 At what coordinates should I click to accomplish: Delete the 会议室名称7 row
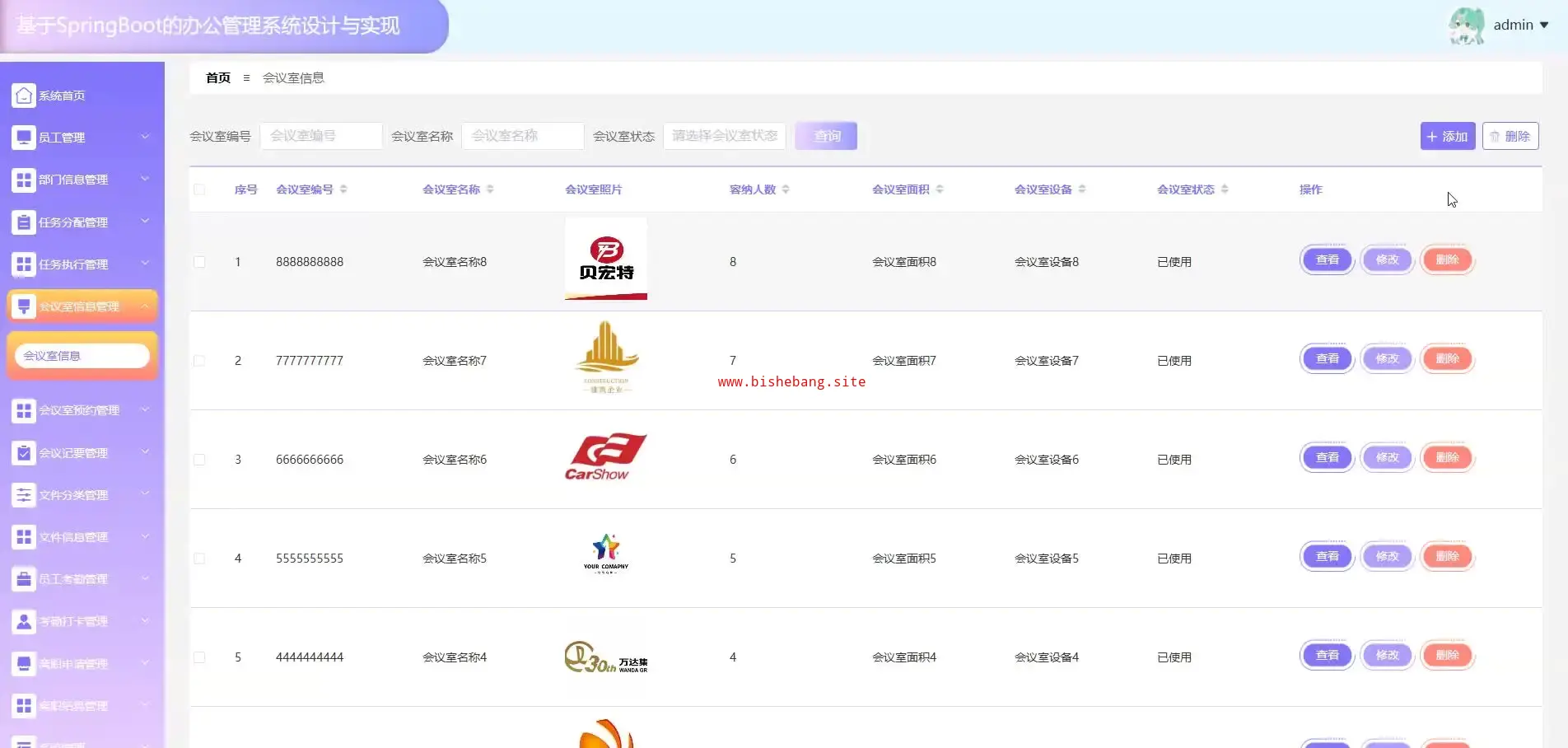(x=1448, y=359)
